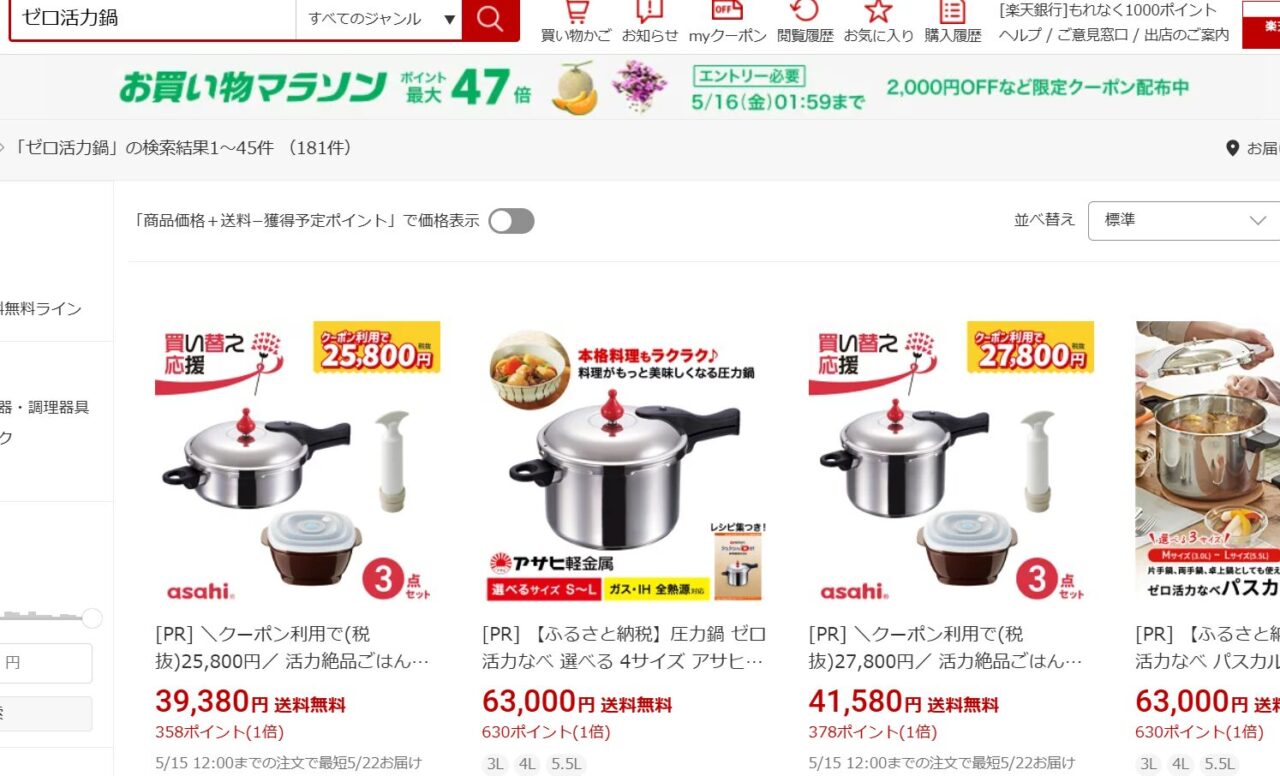The image size is (1280, 776).
Task: Expand the 並べ替え 標準 sort dropdown
Action: 1184,220
